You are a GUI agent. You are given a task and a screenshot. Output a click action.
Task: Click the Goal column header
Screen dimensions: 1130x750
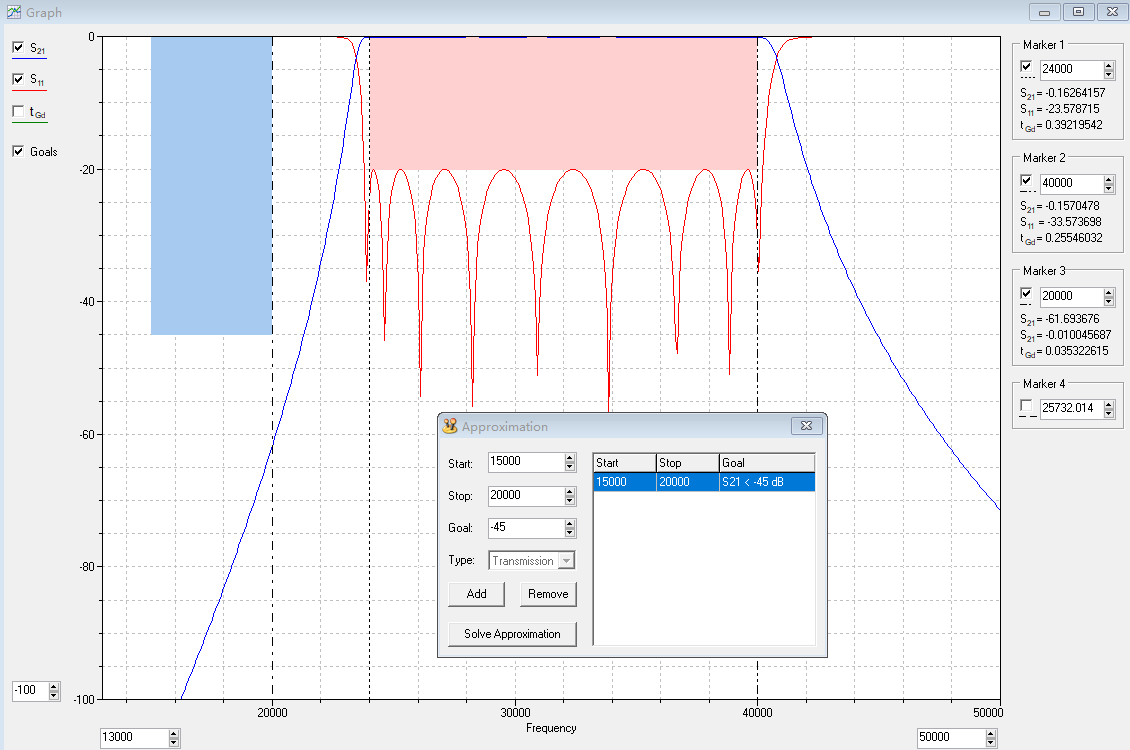pos(766,463)
